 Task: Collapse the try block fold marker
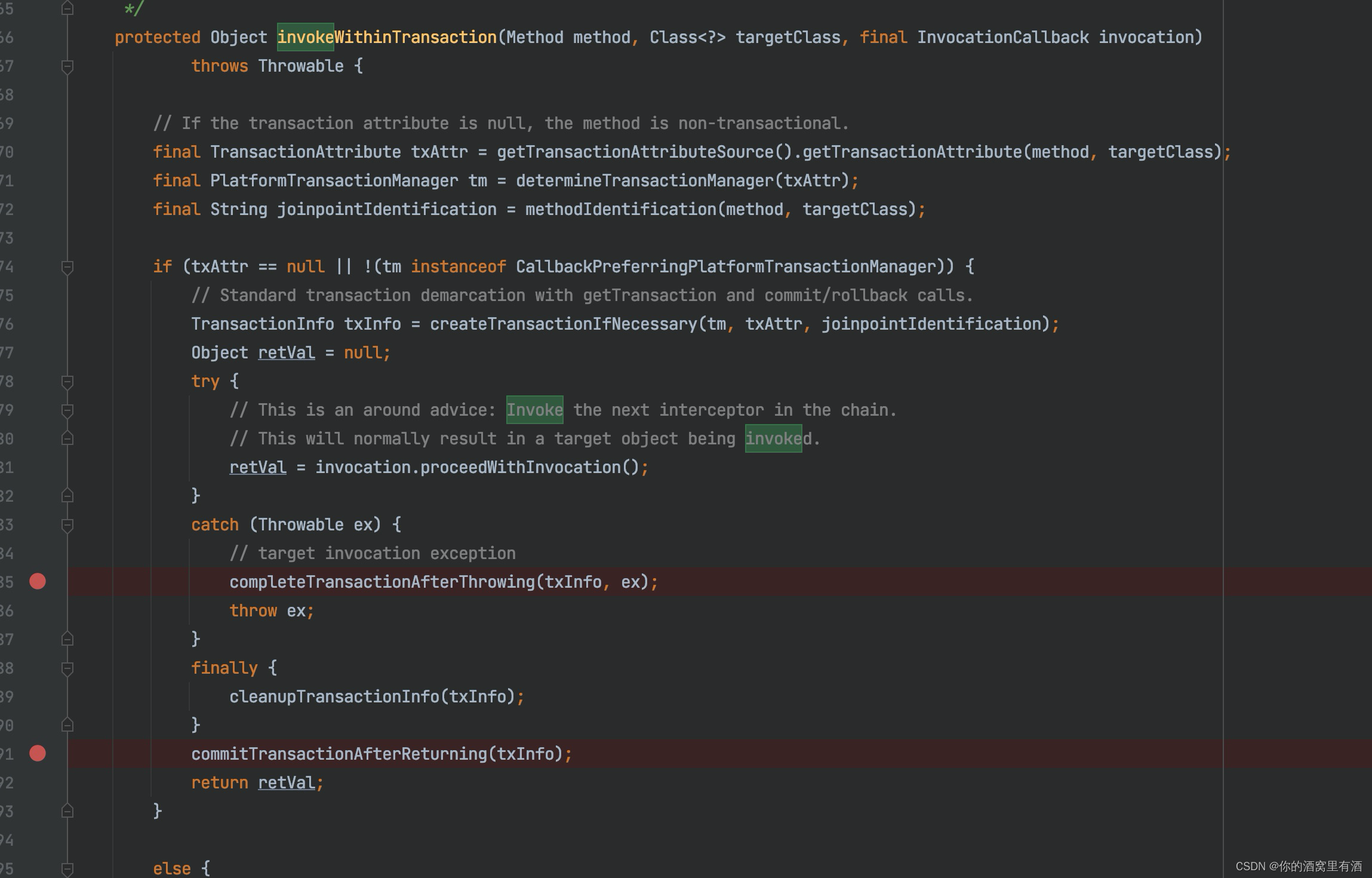click(x=67, y=382)
